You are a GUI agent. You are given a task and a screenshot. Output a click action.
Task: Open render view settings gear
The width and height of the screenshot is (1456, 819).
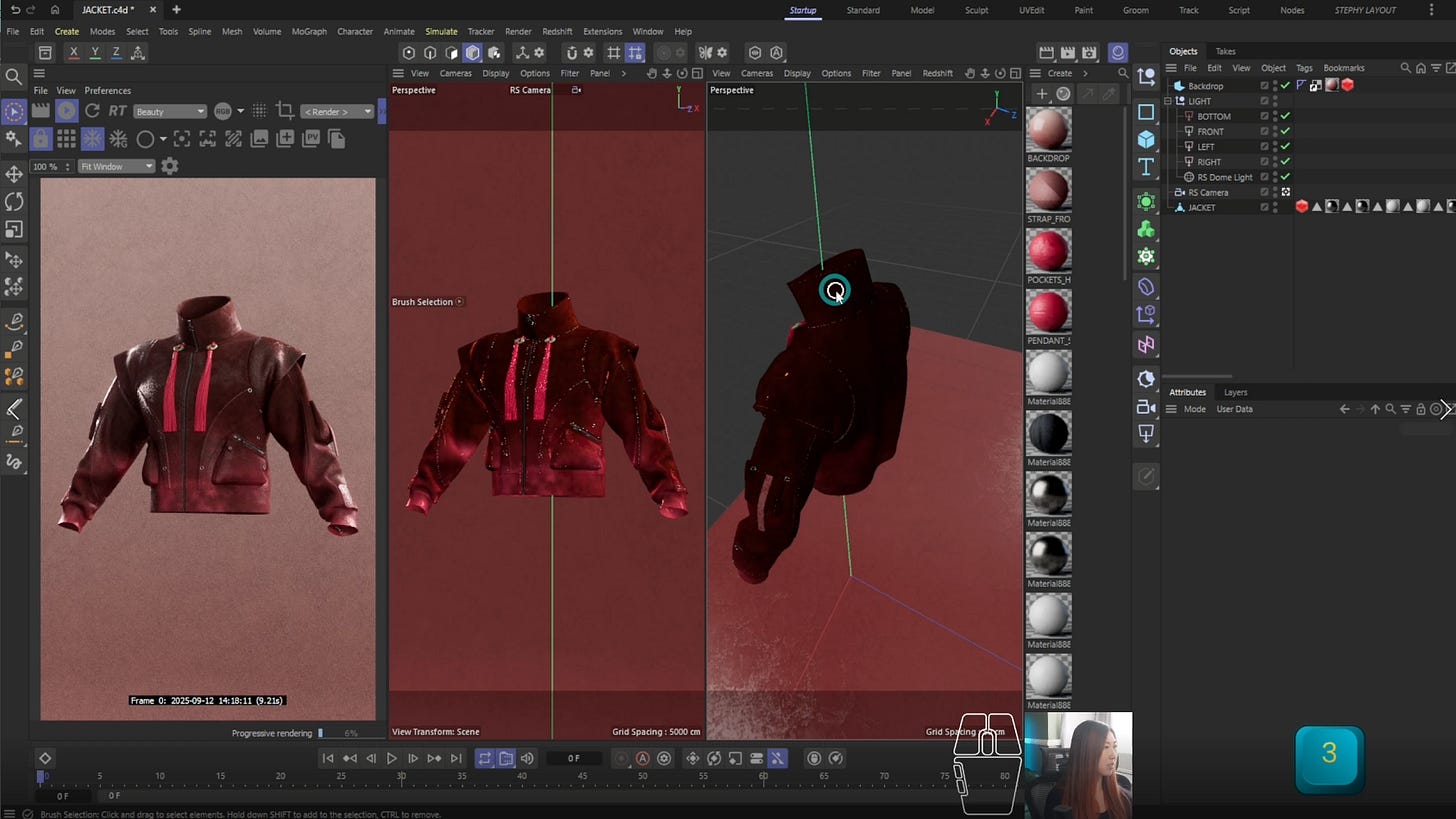[x=170, y=166]
